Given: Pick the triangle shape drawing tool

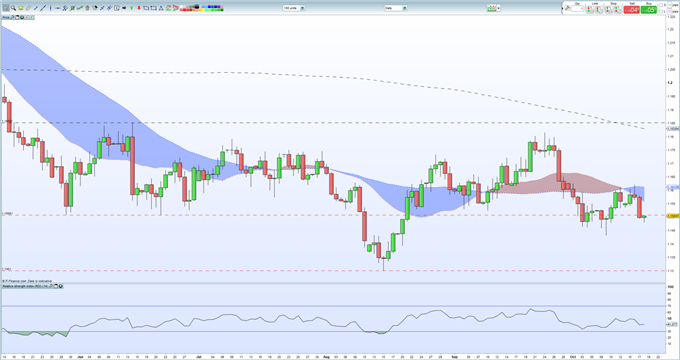Looking at the screenshot, I should click(x=161, y=8).
